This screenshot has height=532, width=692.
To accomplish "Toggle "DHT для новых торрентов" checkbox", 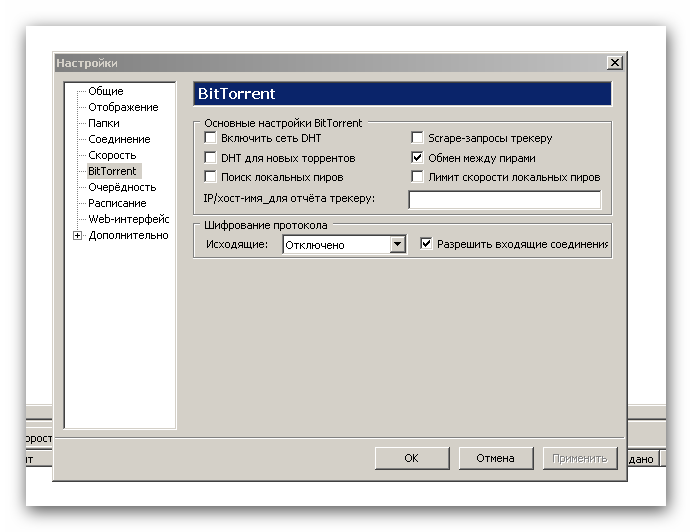I will coord(211,158).
